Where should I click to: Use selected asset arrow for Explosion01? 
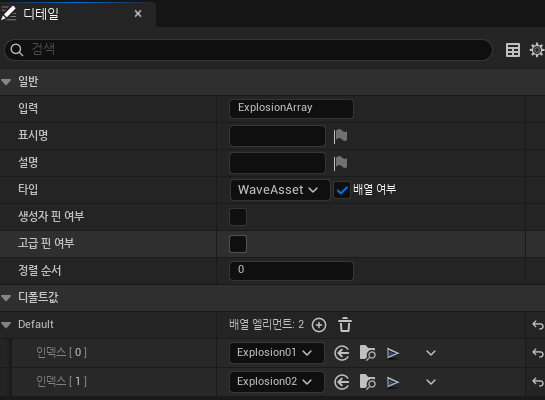point(342,353)
